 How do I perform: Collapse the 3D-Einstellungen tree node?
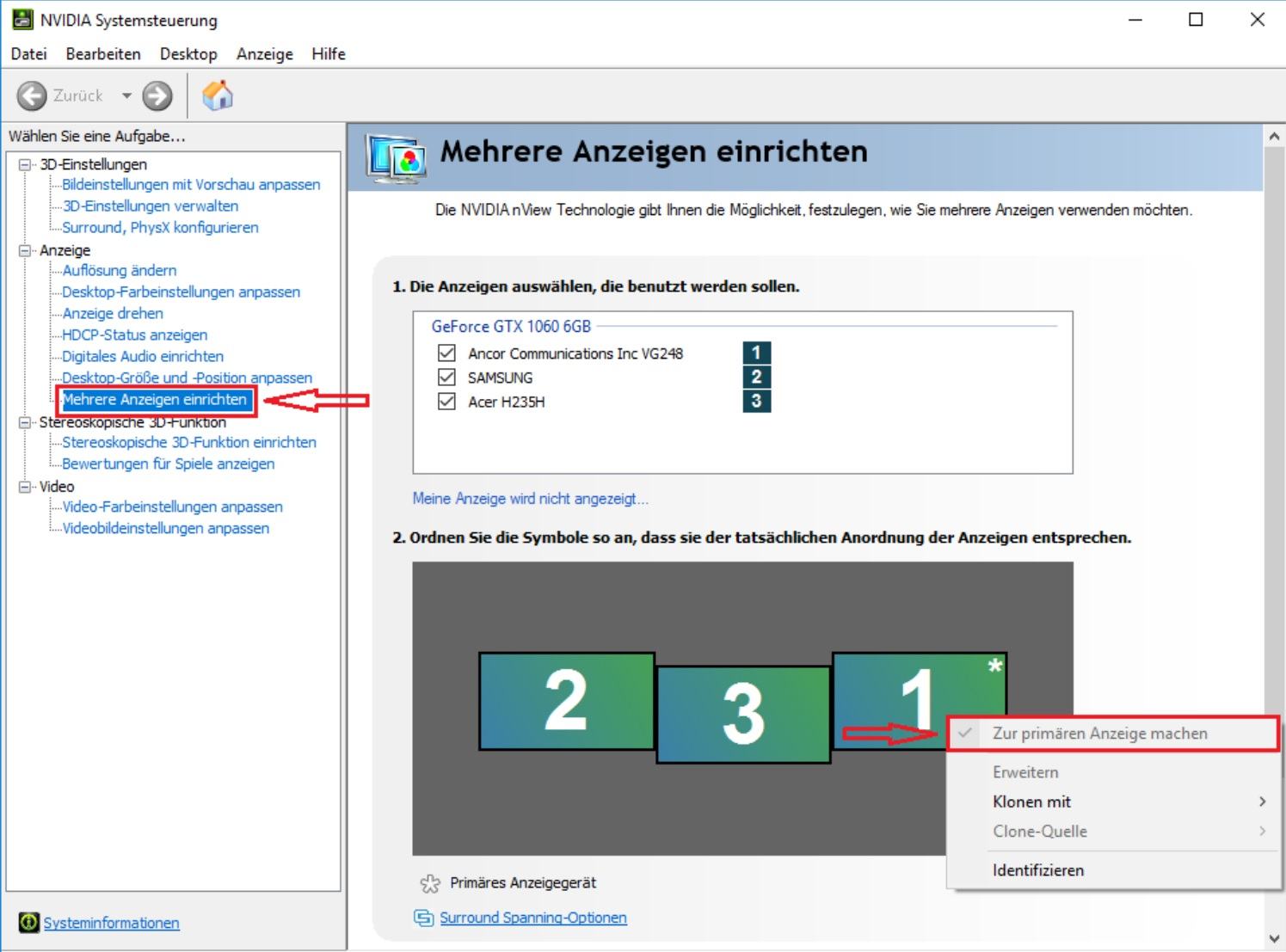click(x=25, y=164)
